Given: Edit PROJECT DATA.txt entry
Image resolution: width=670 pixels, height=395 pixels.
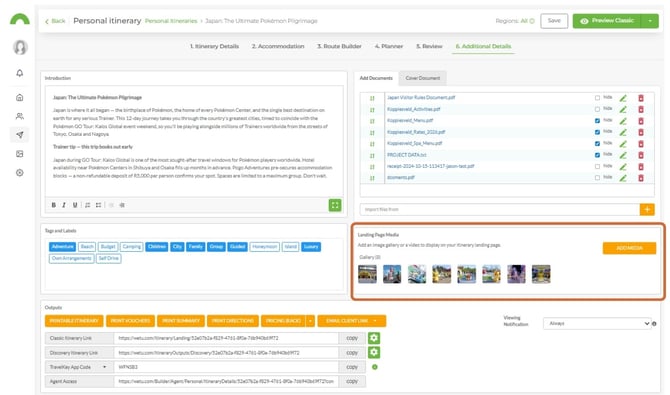Looking at the screenshot, I should click(x=623, y=155).
